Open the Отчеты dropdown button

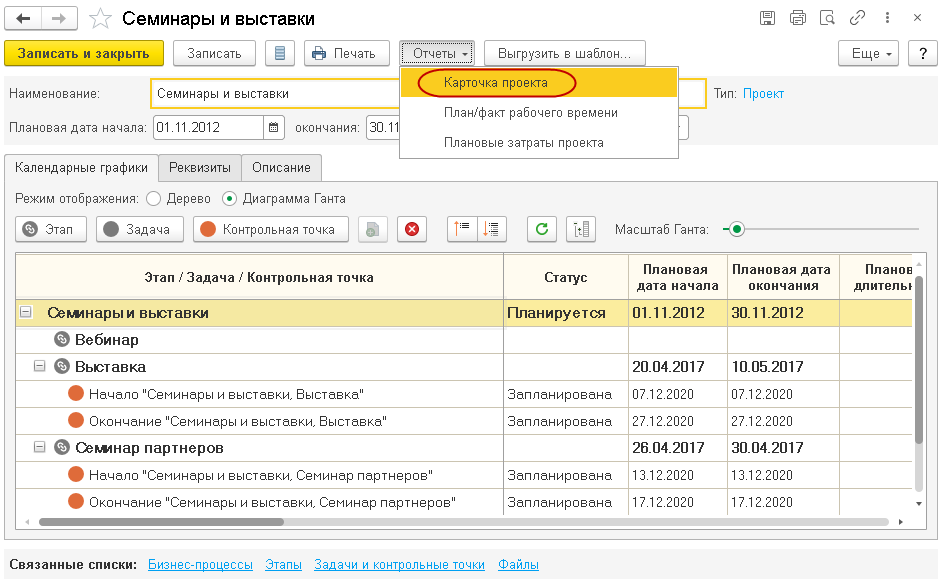438,54
